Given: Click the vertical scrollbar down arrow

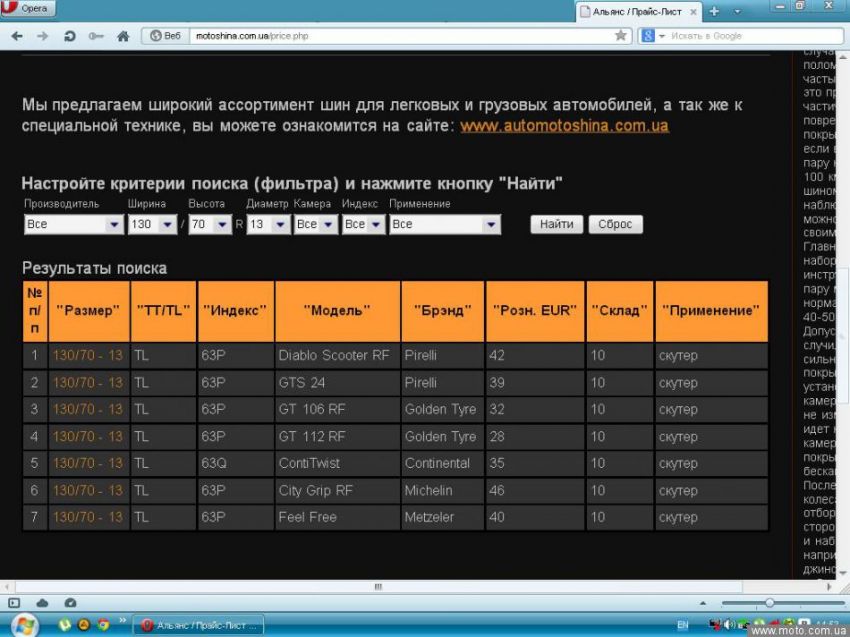Looking at the screenshot, I should pos(843,573).
